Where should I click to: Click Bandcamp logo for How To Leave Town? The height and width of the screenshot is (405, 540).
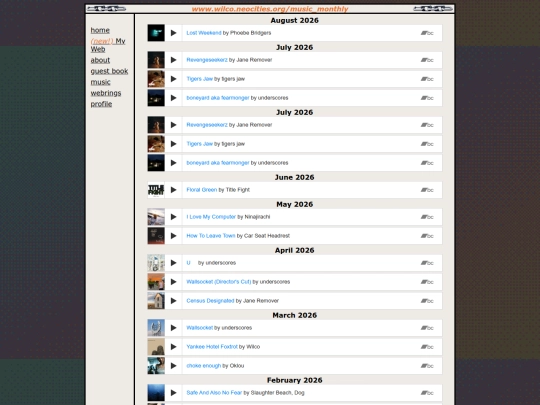pos(427,236)
